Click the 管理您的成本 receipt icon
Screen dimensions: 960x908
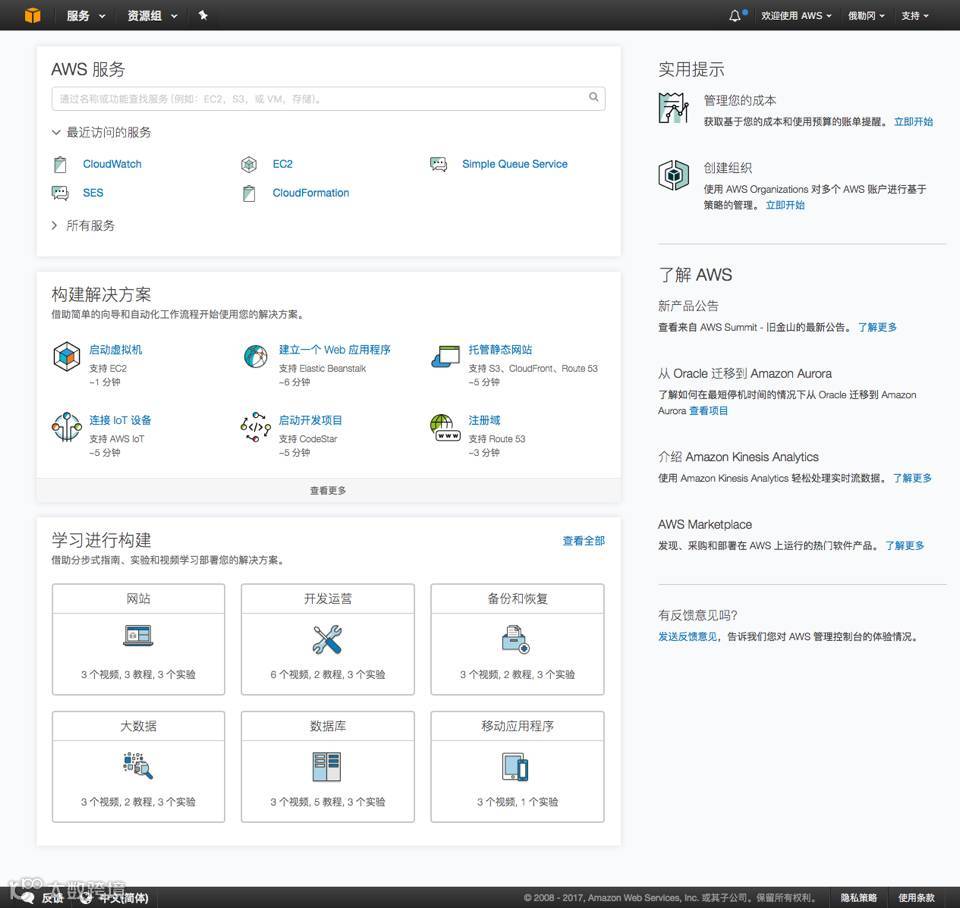[x=673, y=108]
